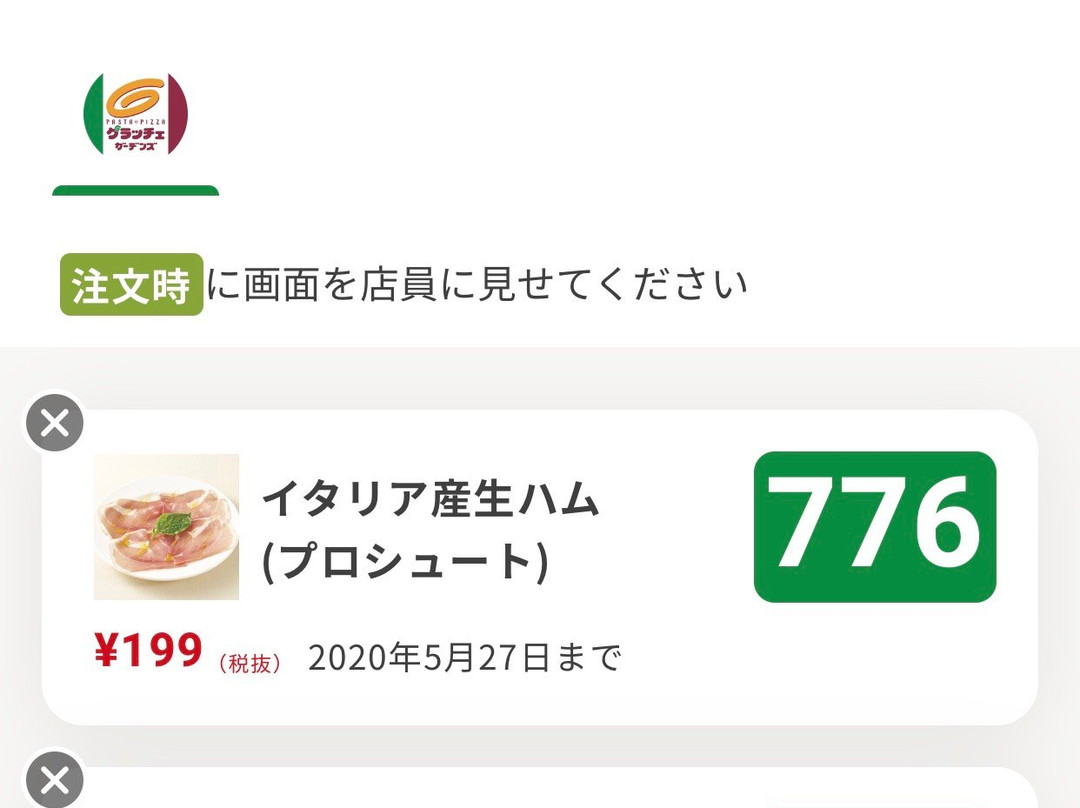Tap the に画面を店員に見せてください instruction text
This screenshot has height=808, width=1080.
[477, 284]
